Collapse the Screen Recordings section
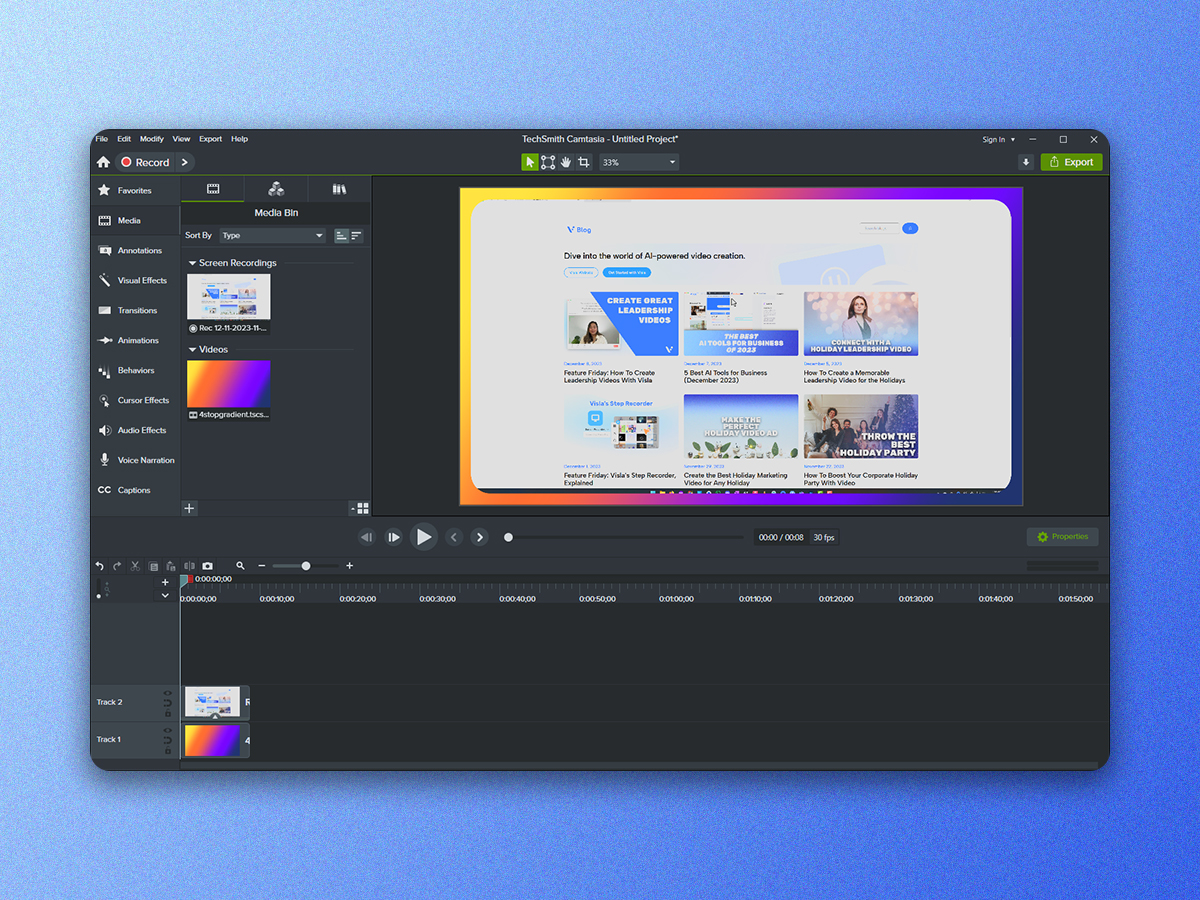This screenshot has height=900, width=1200. tap(191, 262)
